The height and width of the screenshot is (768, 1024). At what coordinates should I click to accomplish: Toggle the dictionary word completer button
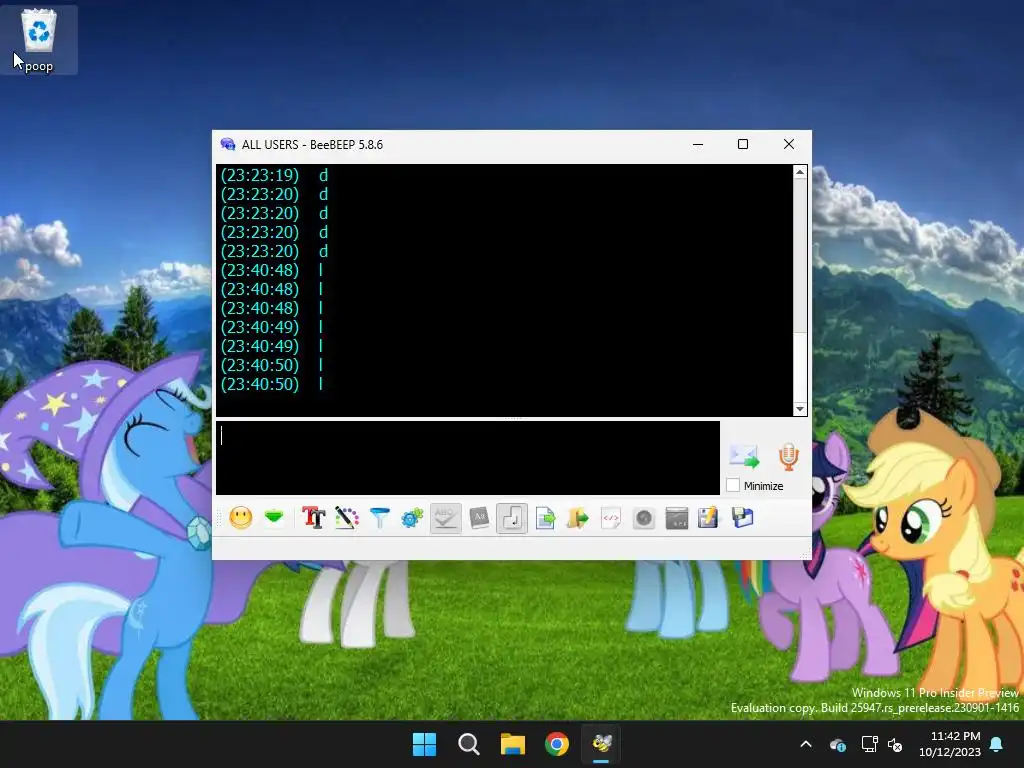point(479,519)
